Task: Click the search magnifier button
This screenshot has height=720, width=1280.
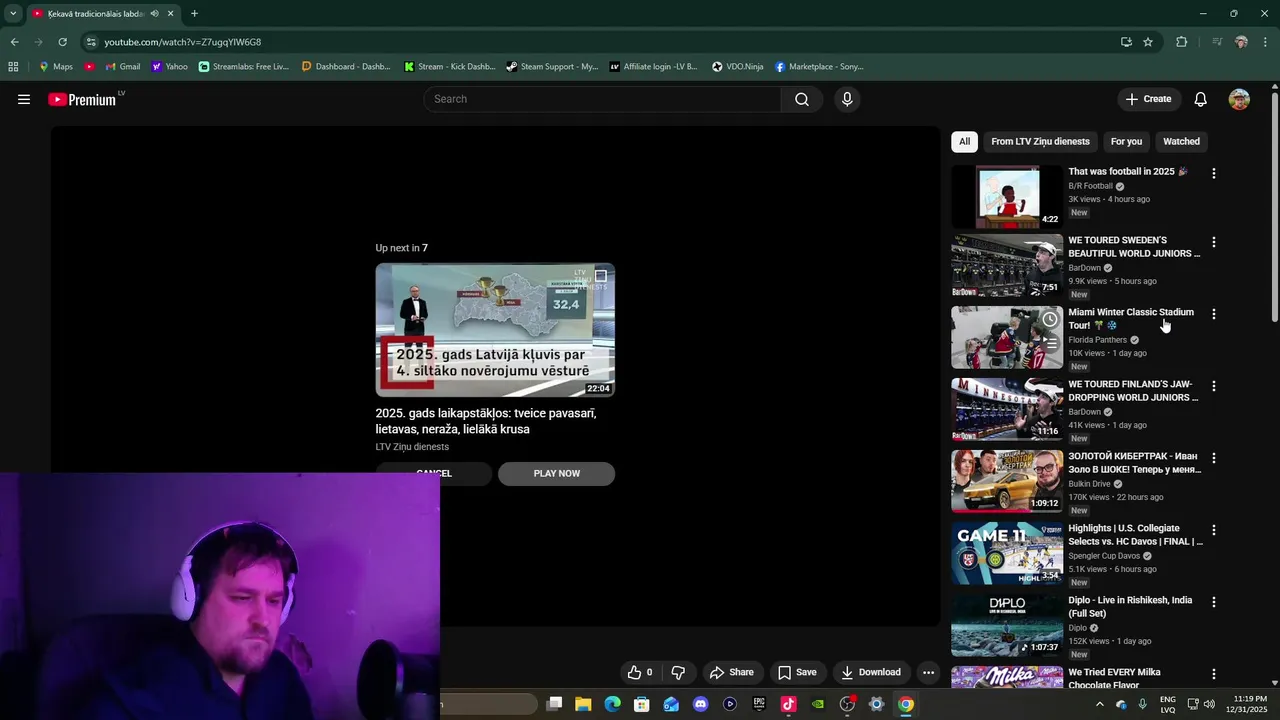Action: 802,99
